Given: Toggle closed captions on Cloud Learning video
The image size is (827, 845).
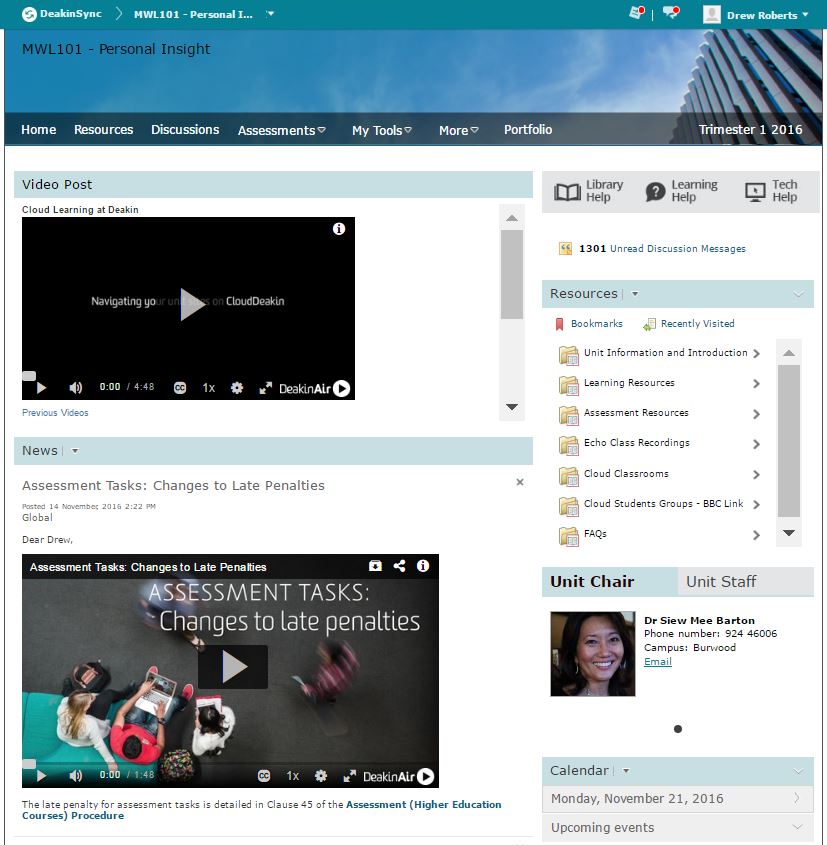Looking at the screenshot, I should [x=180, y=388].
